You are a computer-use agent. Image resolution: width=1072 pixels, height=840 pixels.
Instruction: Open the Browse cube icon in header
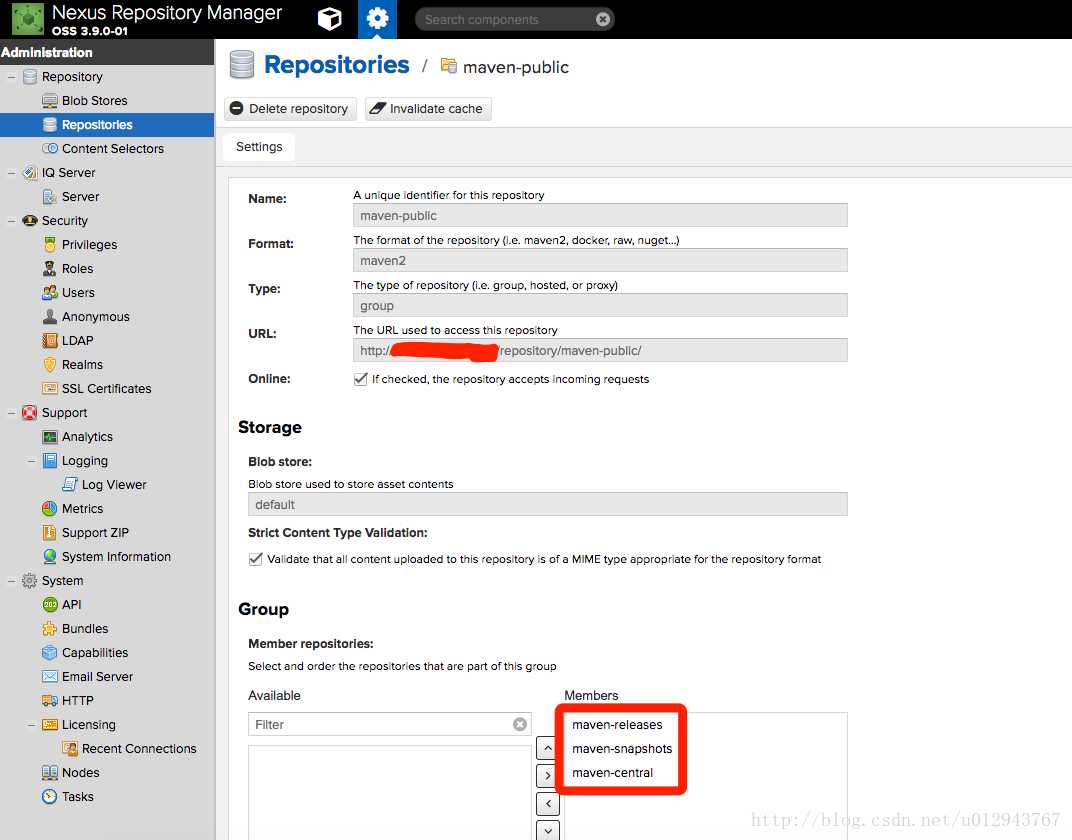330,19
